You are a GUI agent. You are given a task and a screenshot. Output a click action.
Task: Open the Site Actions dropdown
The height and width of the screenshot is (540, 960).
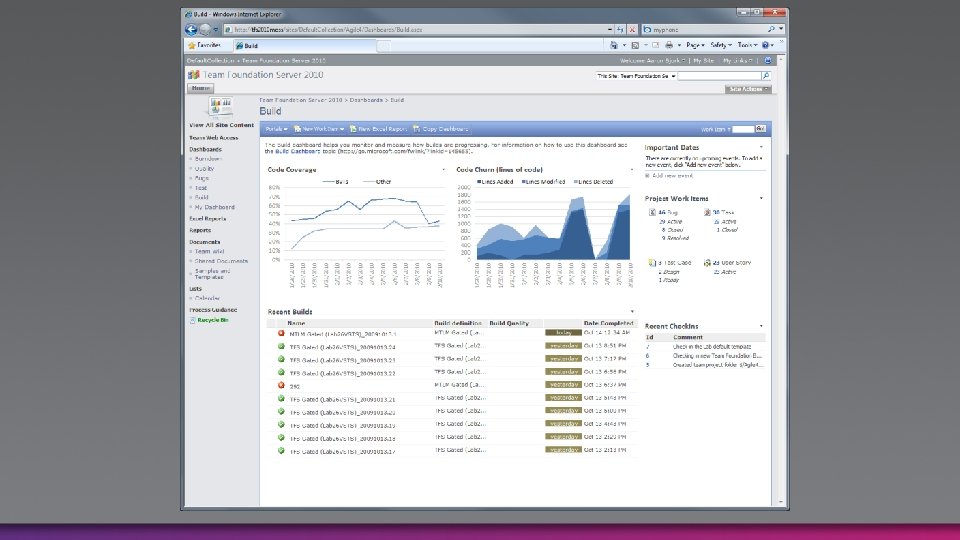click(748, 89)
